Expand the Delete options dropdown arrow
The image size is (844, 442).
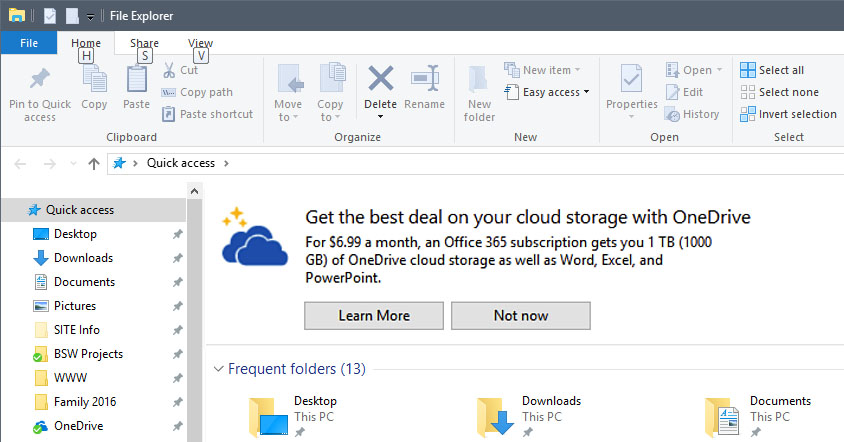(x=381, y=117)
